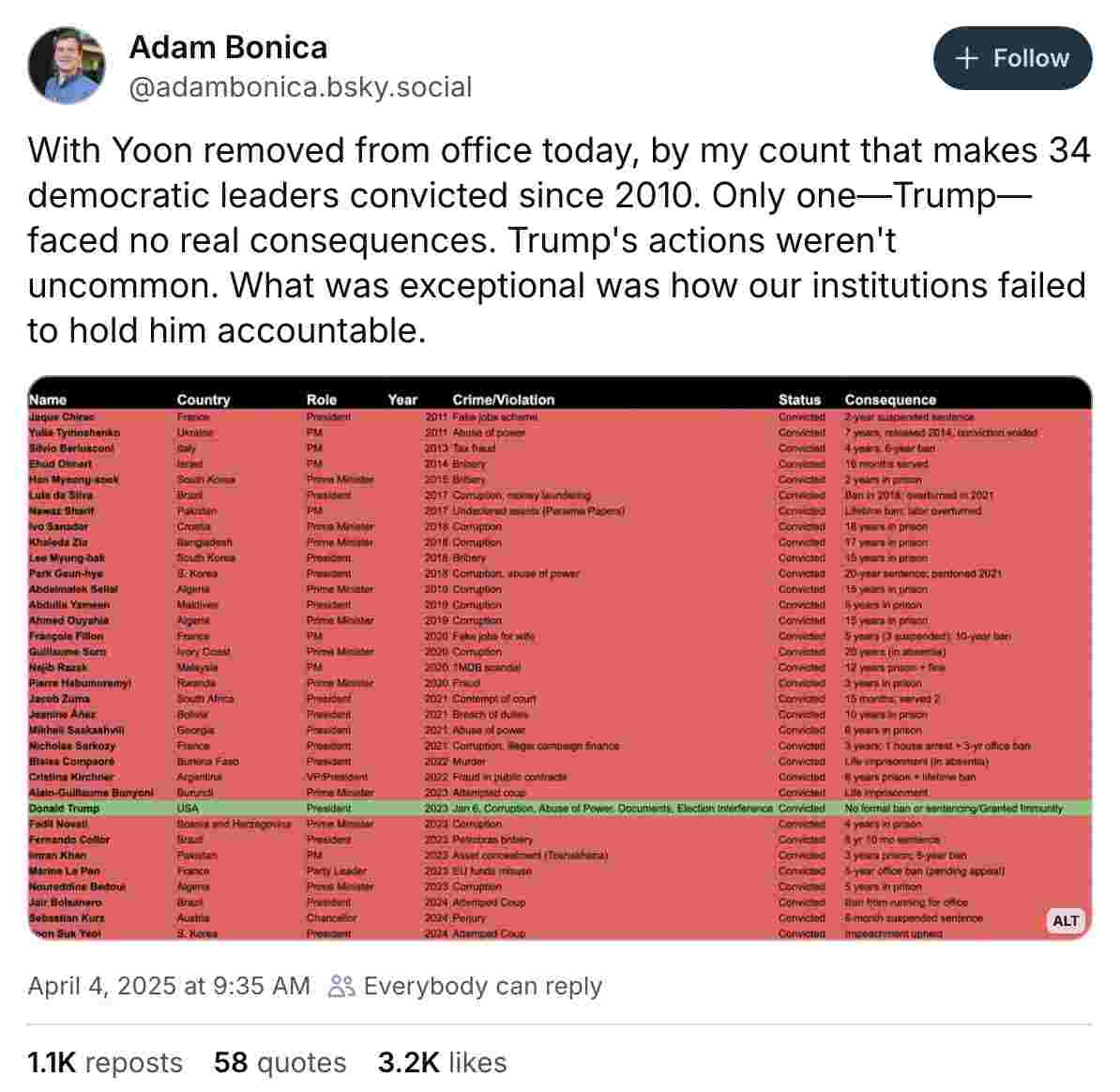Viewport: 1120px width, 1092px height.
Task: Click the green Donald Trump row
Action: pyautogui.click(x=559, y=808)
